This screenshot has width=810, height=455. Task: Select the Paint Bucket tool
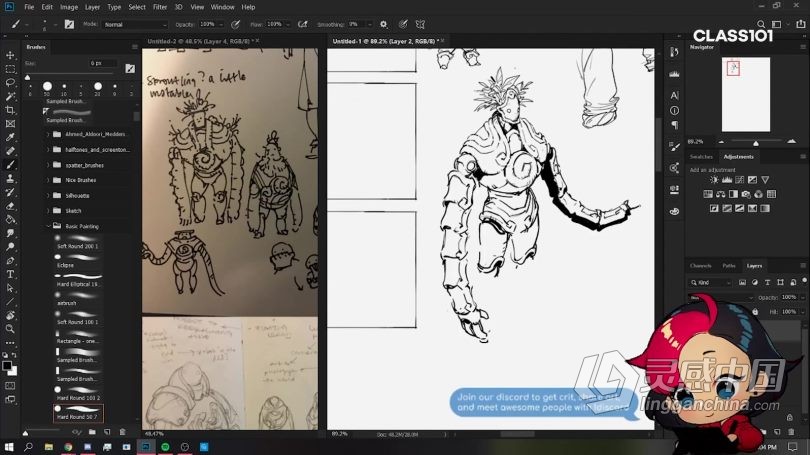tap(10, 219)
